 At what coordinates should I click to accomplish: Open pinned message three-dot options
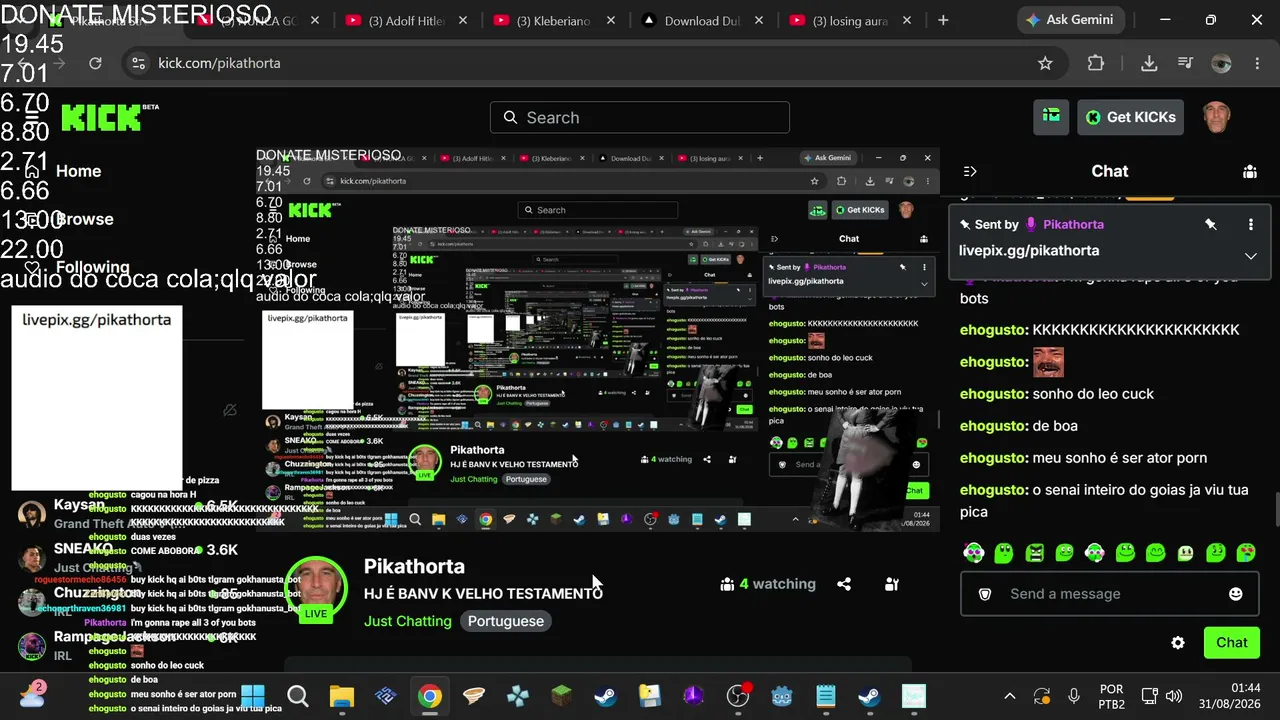pyautogui.click(x=1250, y=224)
